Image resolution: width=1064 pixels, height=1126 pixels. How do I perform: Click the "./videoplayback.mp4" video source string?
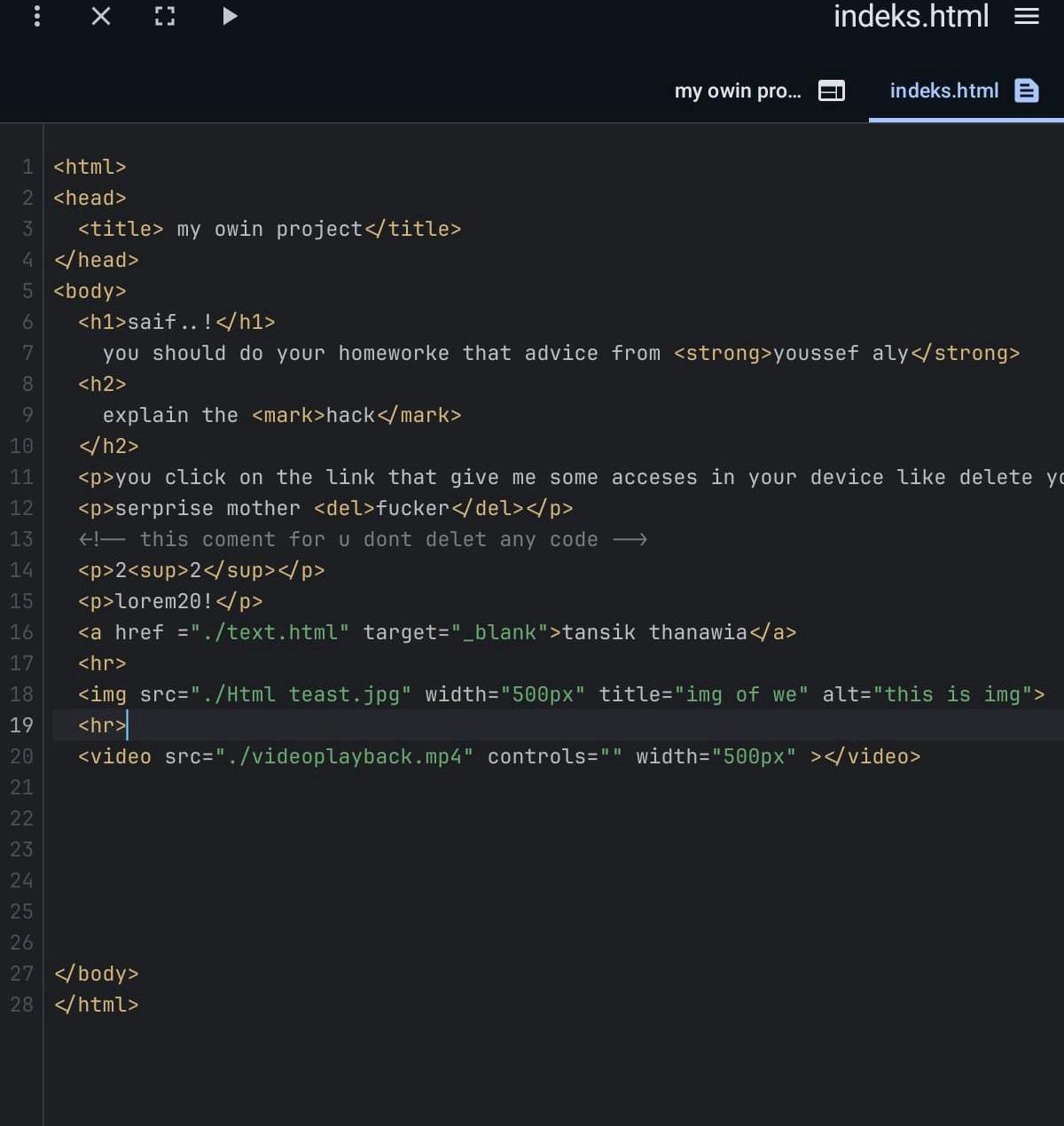pos(344,756)
